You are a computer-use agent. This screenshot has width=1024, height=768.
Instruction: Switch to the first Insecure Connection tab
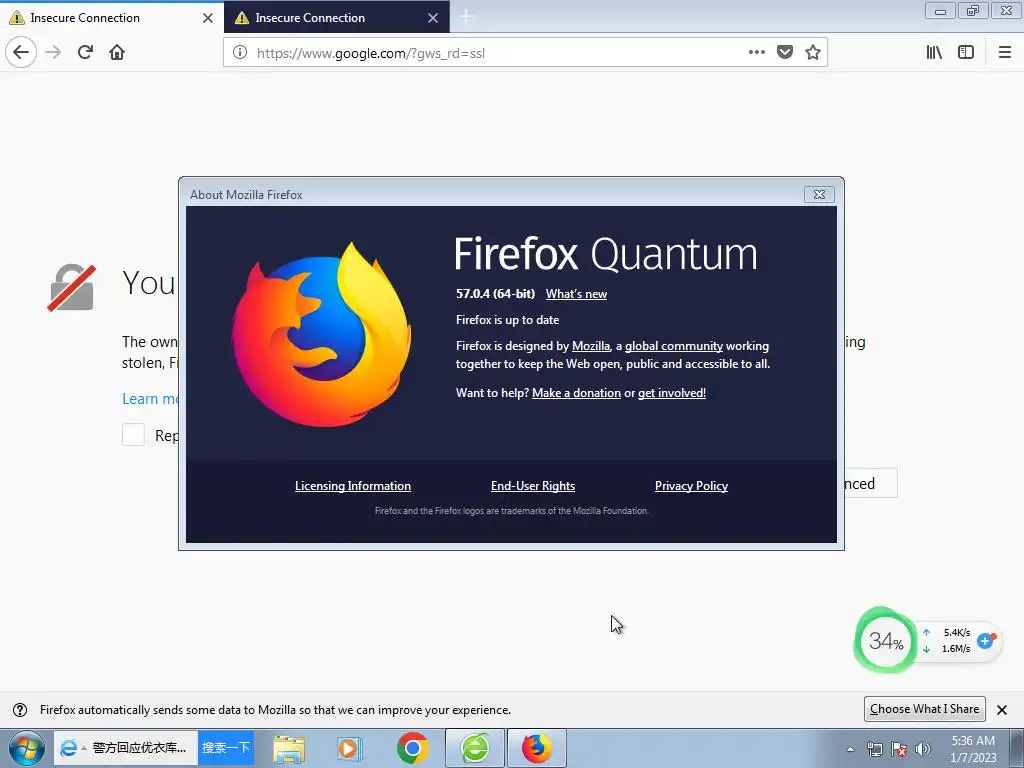click(112, 18)
